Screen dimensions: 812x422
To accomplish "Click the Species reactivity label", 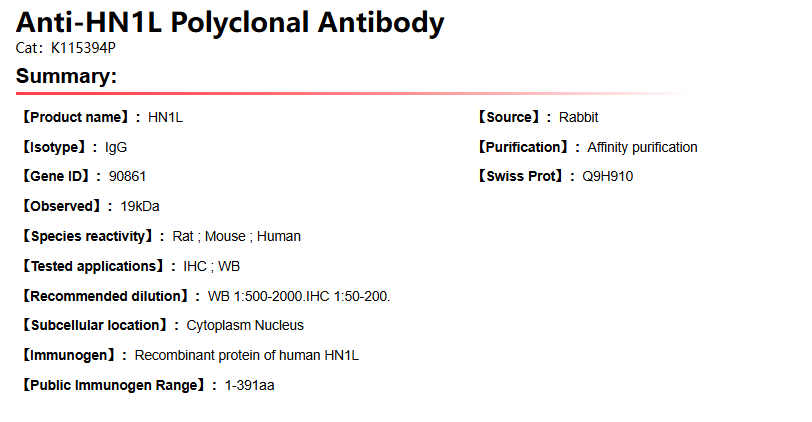I will coord(92,236).
